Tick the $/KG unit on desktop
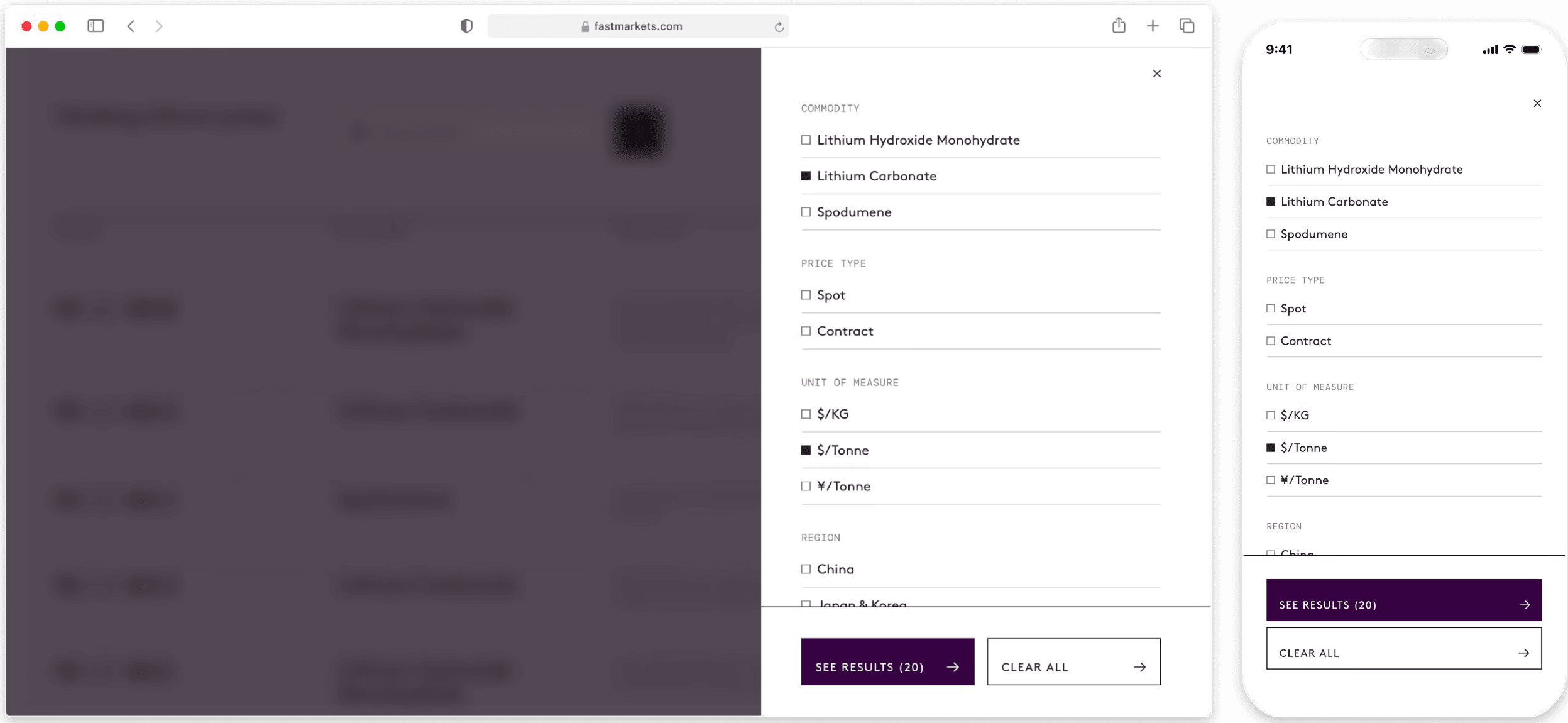Screen dimensions: 1568x723 [806, 414]
